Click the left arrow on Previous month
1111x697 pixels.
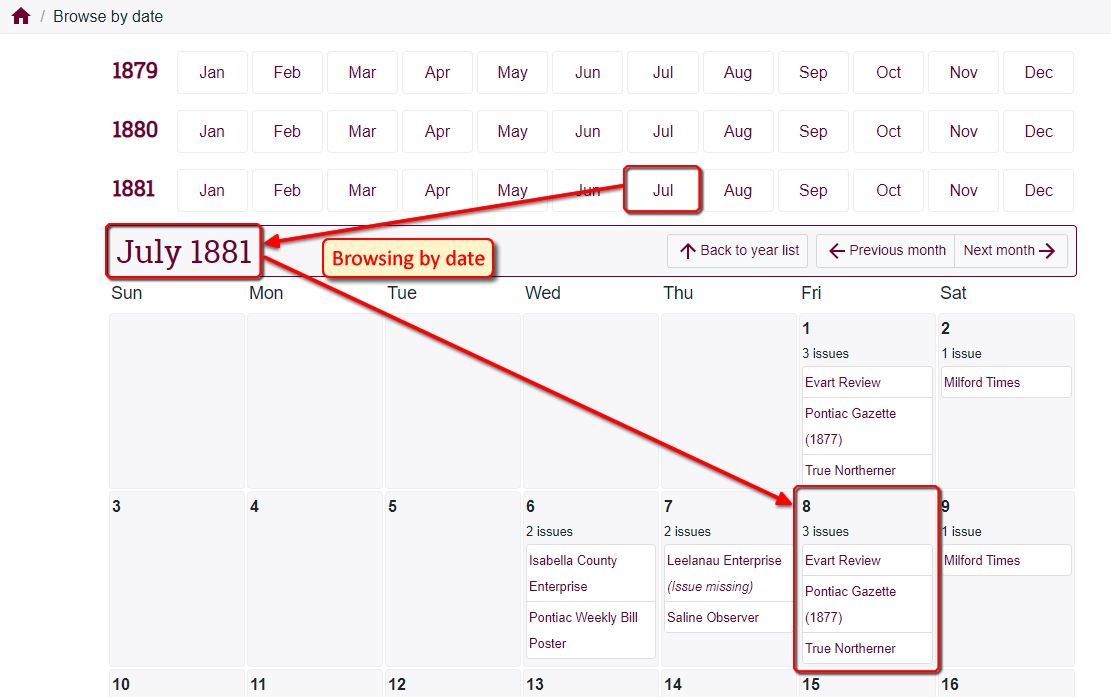[x=839, y=250]
